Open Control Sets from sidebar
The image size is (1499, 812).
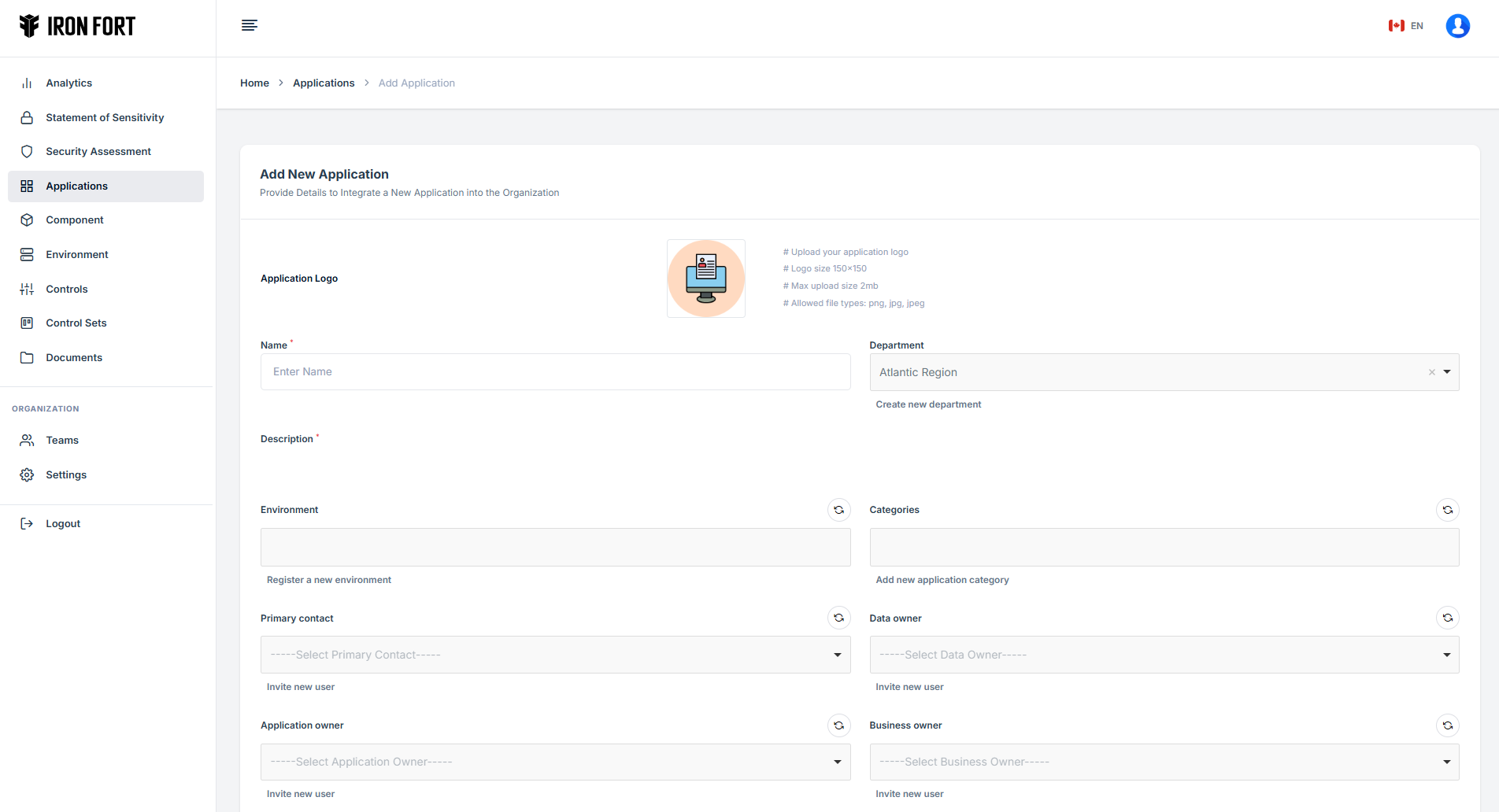76,323
